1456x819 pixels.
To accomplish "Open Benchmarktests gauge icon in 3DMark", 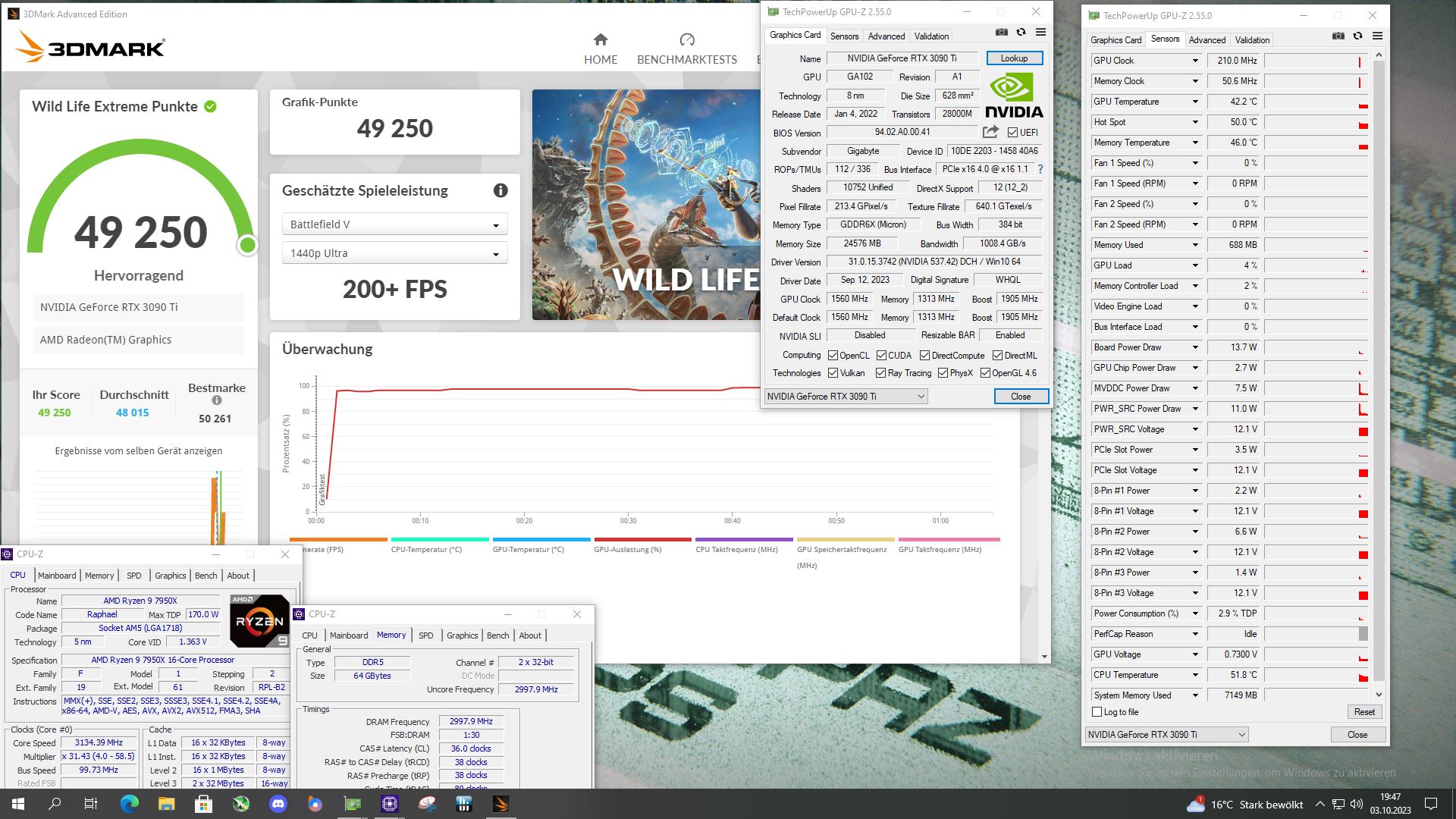I will click(x=687, y=39).
